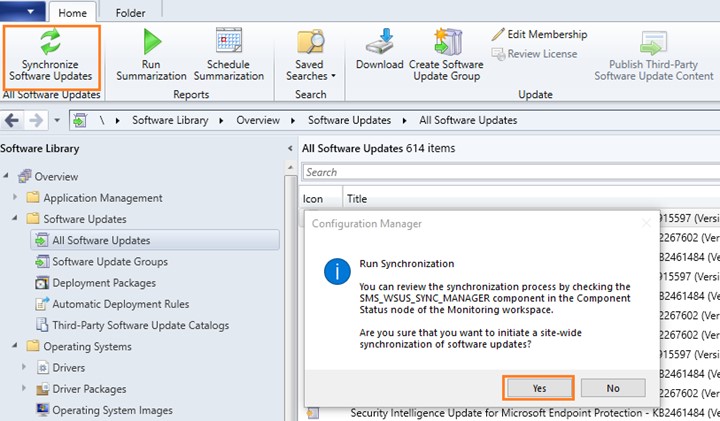Select All Software Updates tree item
This screenshot has height=421, width=720.
[x=155, y=240]
